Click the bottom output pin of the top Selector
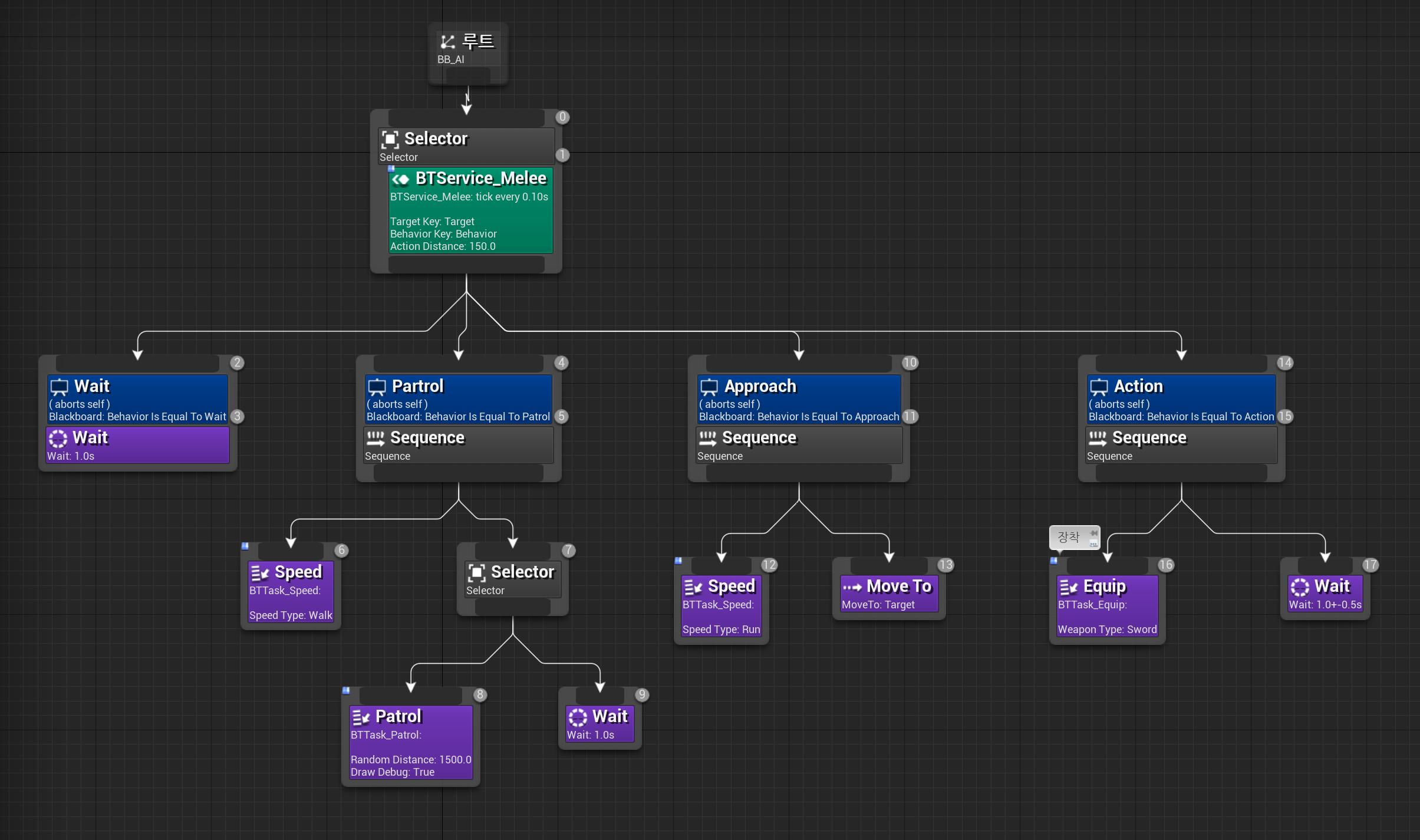The height and width of the screenshot is (840, 1420). (466, 265)
